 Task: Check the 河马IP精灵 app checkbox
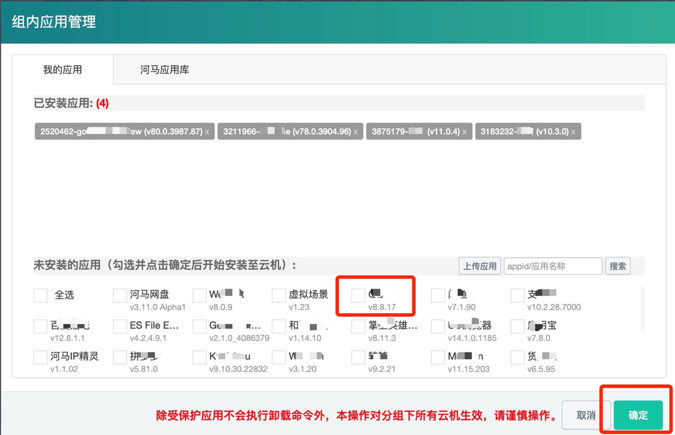click(x=41, y=358)
